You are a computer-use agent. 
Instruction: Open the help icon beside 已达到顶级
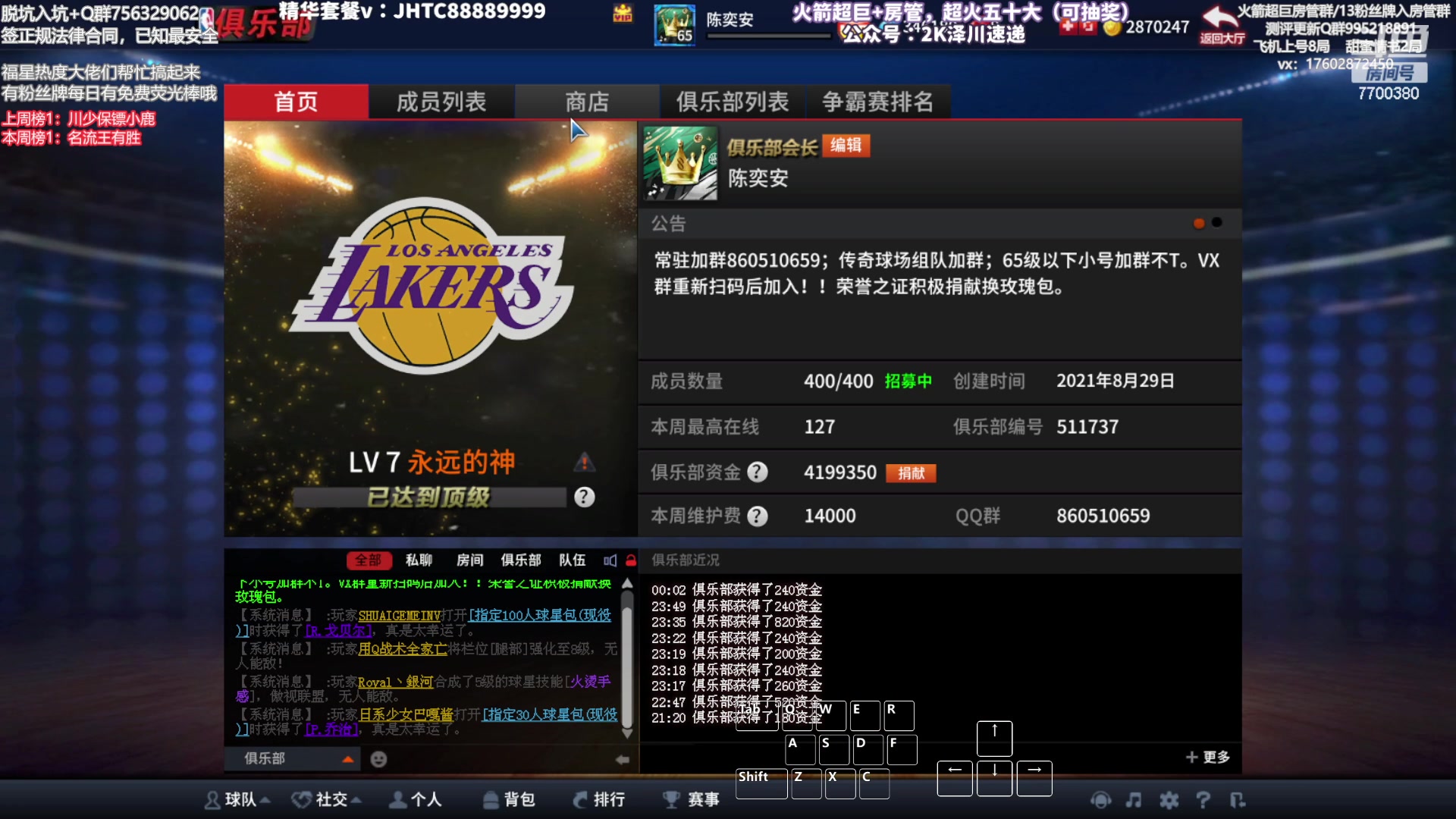tap(584, 497)
